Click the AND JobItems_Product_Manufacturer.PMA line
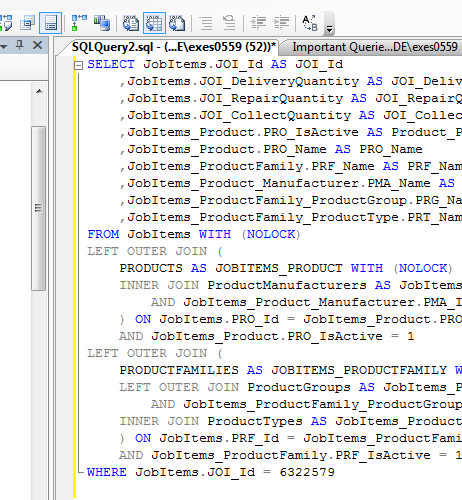Viewport: 462px width, 500px height. (306, 302)
